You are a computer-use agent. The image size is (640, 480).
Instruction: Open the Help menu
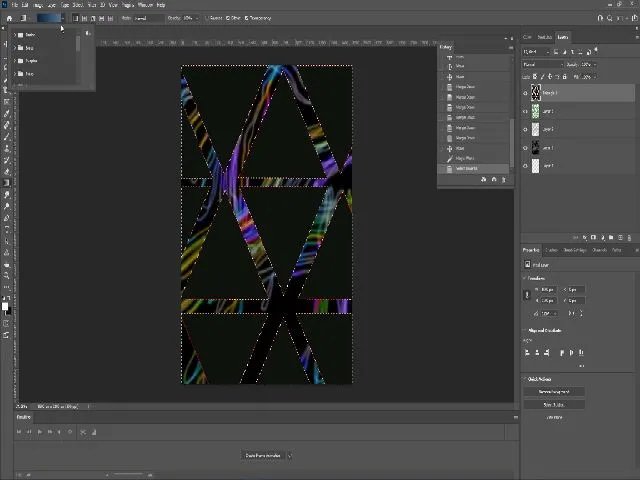pyautogui.click(x=161, y=5)
